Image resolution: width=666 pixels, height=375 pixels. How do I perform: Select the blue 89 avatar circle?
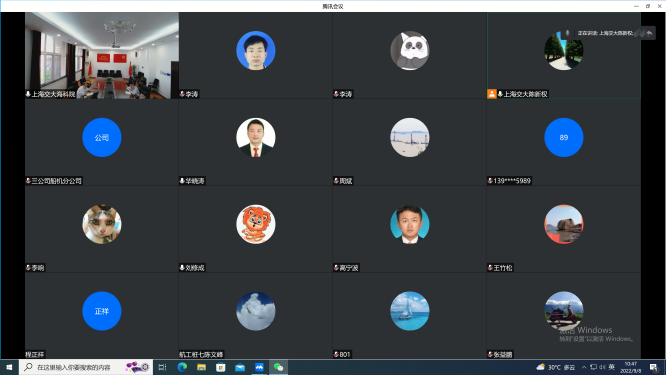[564, 138]
